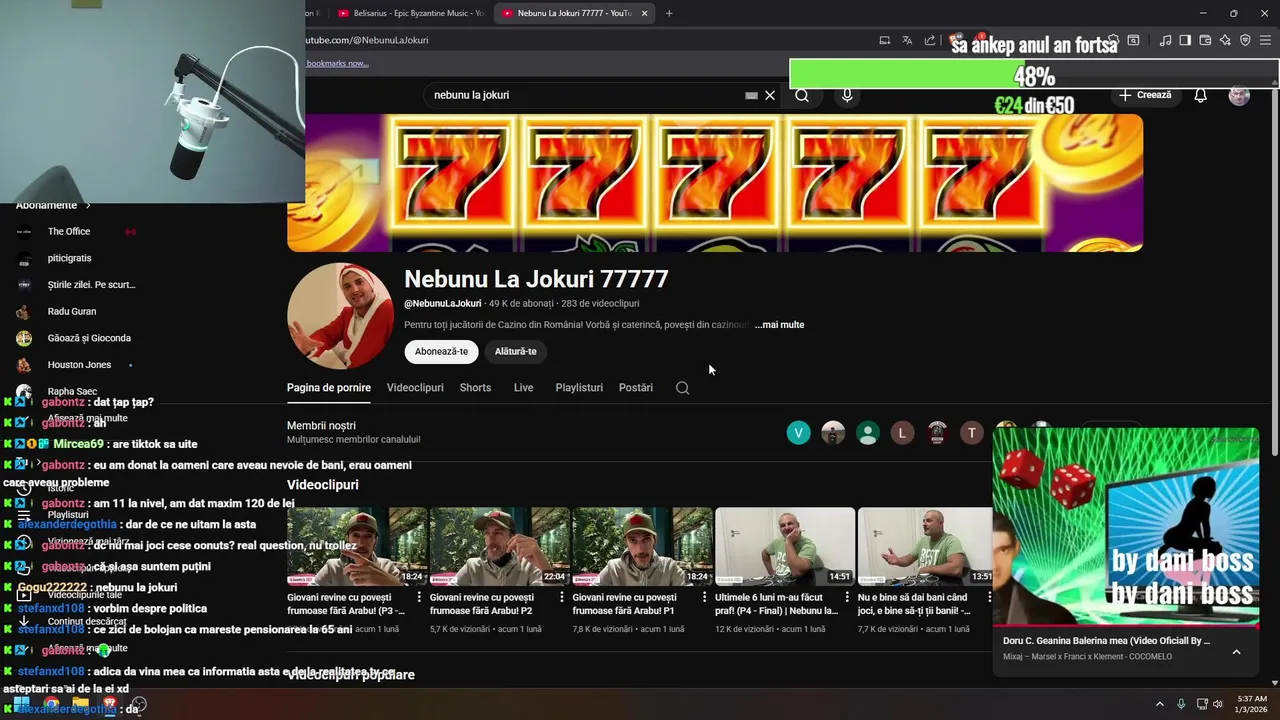Play the 13:51 Nu e bine video

pos(926,547)
